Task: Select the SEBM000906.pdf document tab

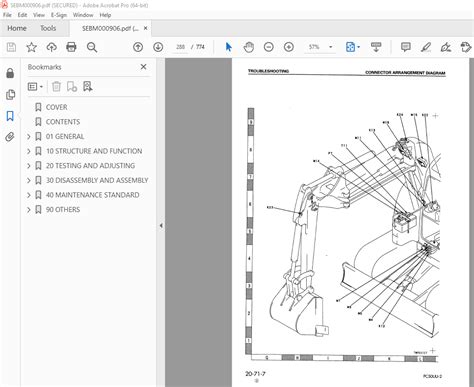Action: (110, 29)
